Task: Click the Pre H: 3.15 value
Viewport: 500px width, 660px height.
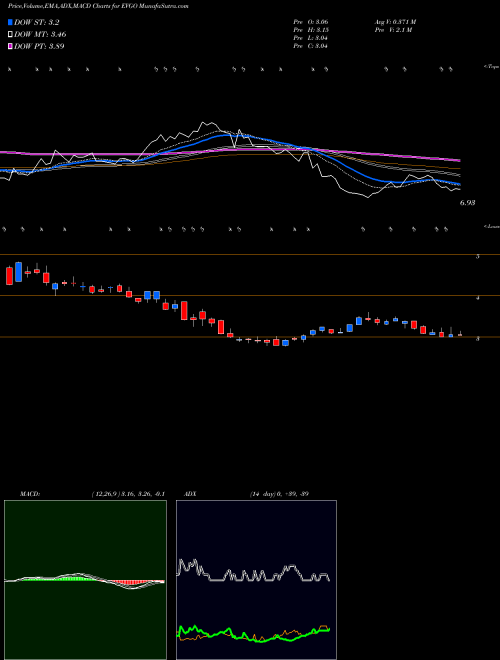Action: point(311,30)
